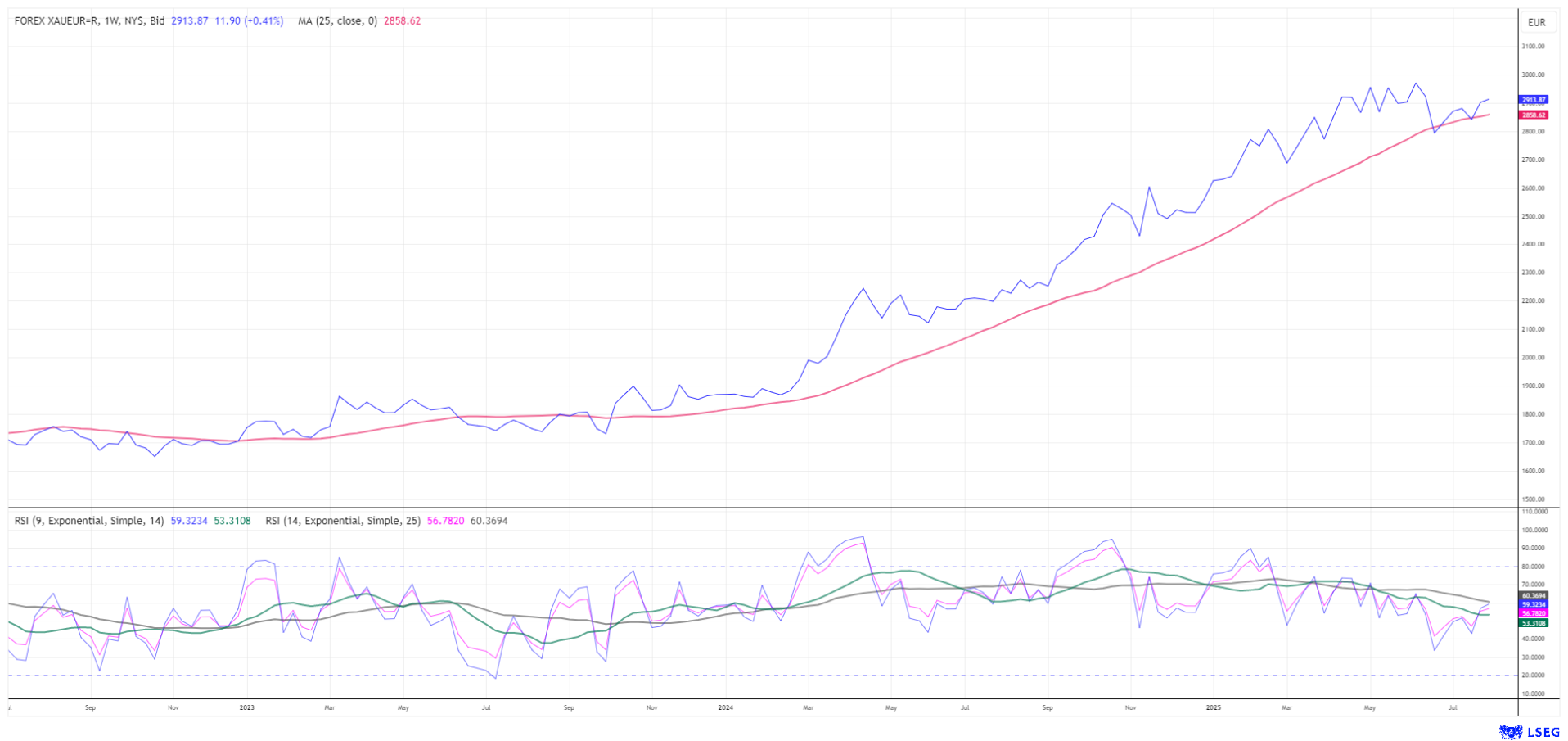Image resolution: width=1568 pixels, height=741 pixels.
Task: Click the 2023 label on time axis
Action: tap(246, 707)
